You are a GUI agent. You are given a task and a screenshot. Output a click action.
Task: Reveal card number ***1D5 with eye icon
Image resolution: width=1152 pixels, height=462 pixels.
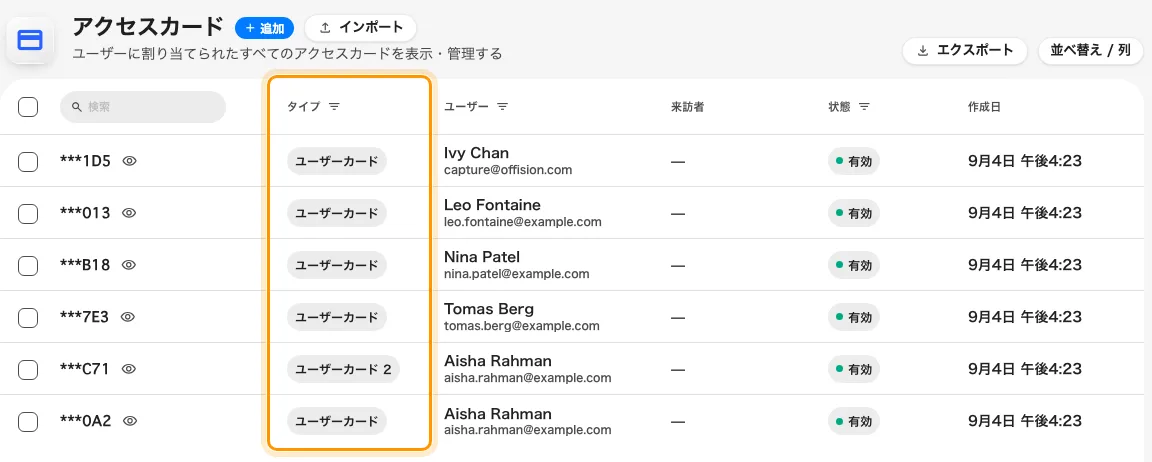(x=129, y=162)
